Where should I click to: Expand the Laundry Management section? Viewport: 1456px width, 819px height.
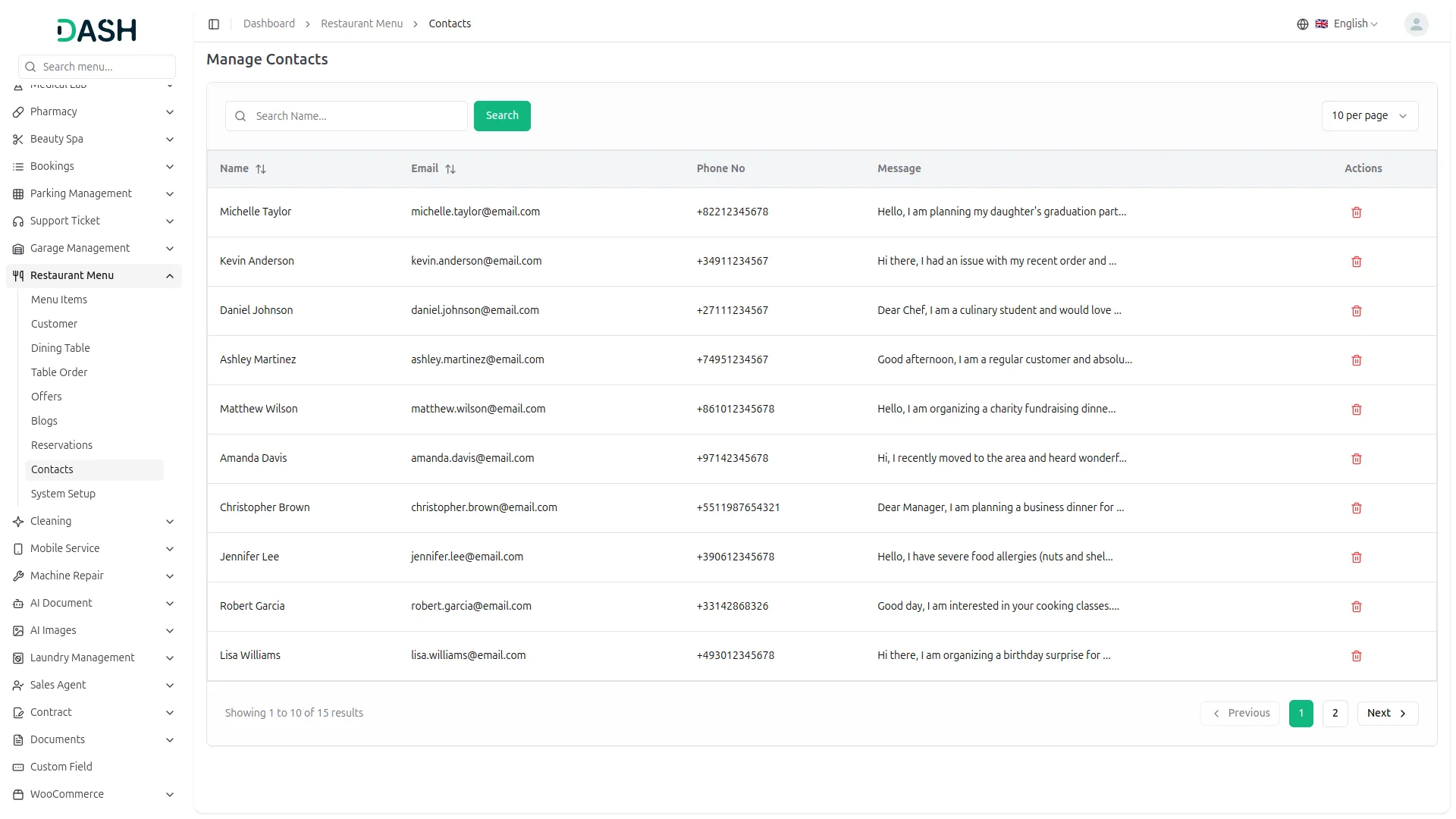pyautogui.click(x=94, y=657)
